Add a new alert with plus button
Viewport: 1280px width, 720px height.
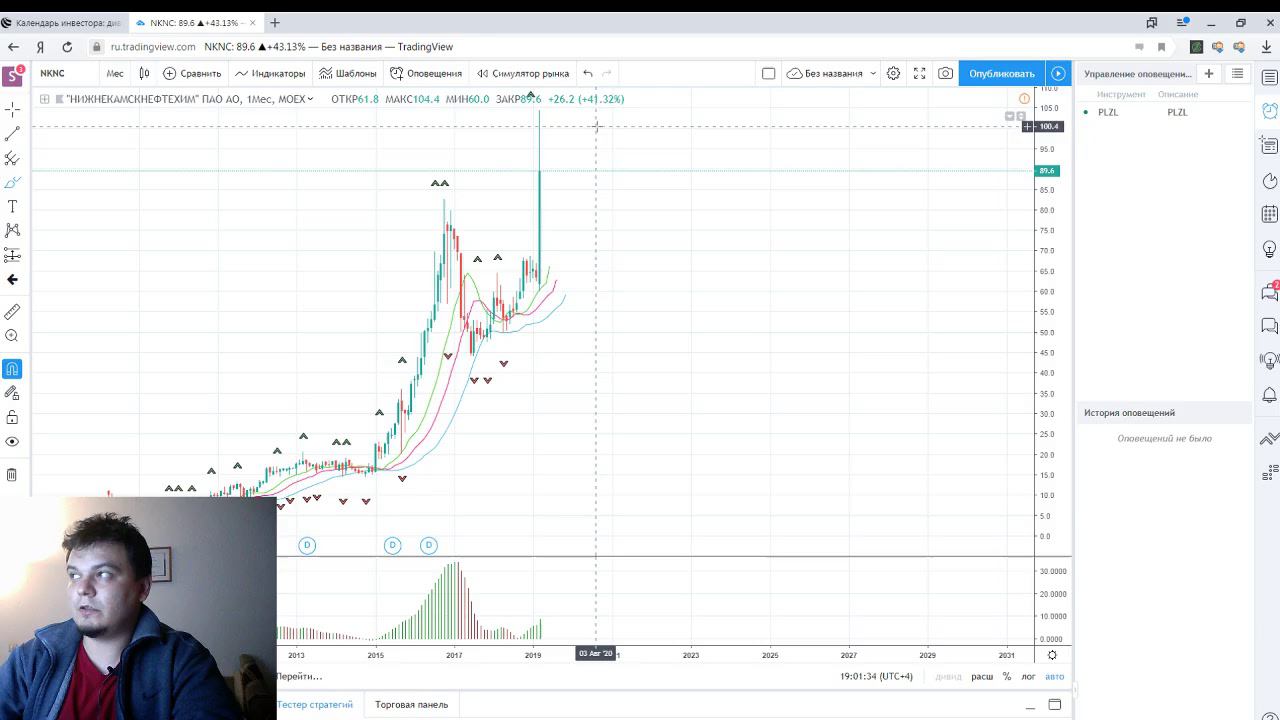1208,73
